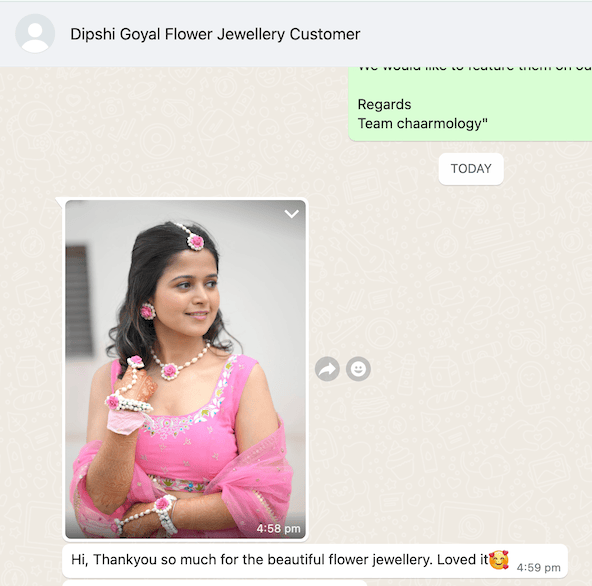Click the heart-face emoji in the message
The width and height of the screenshot is (592, 586).
[x=499, y=560]
